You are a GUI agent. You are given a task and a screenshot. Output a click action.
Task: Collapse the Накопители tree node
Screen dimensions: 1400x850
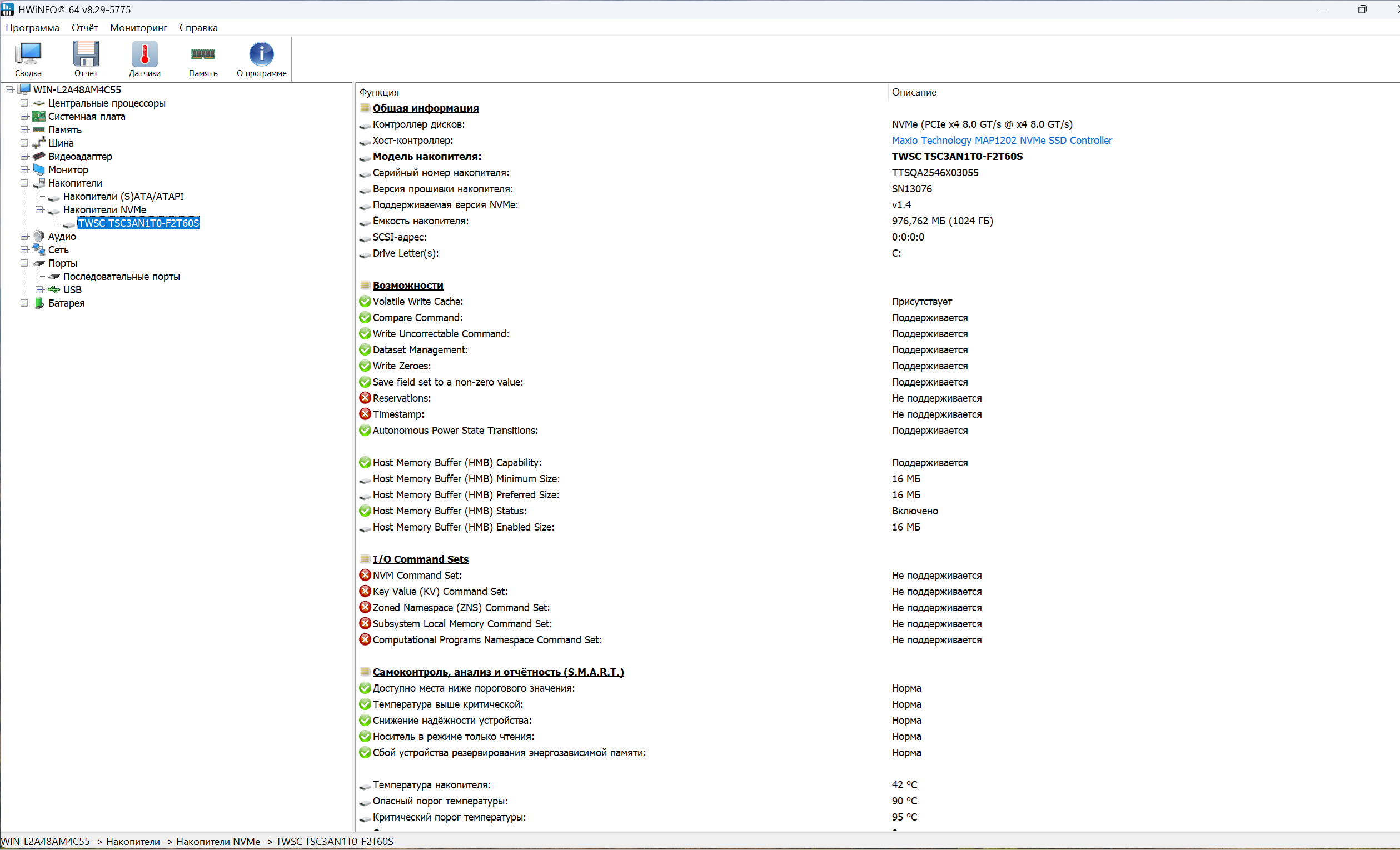24,183
